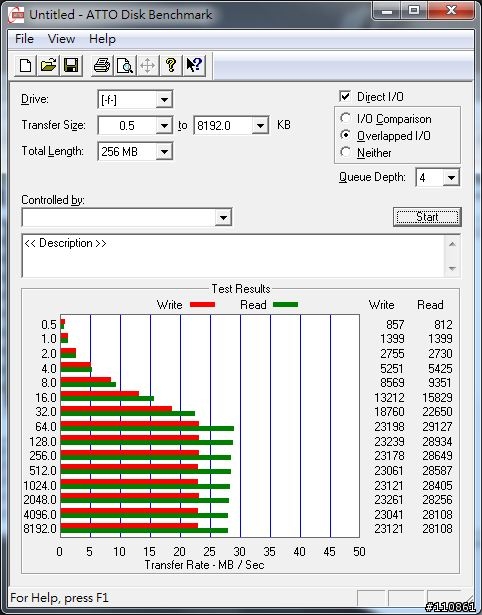Open the Total Length 256 MB dropdown
The width and height of the screenshot is (482, 615).
(x=164, y=151)
